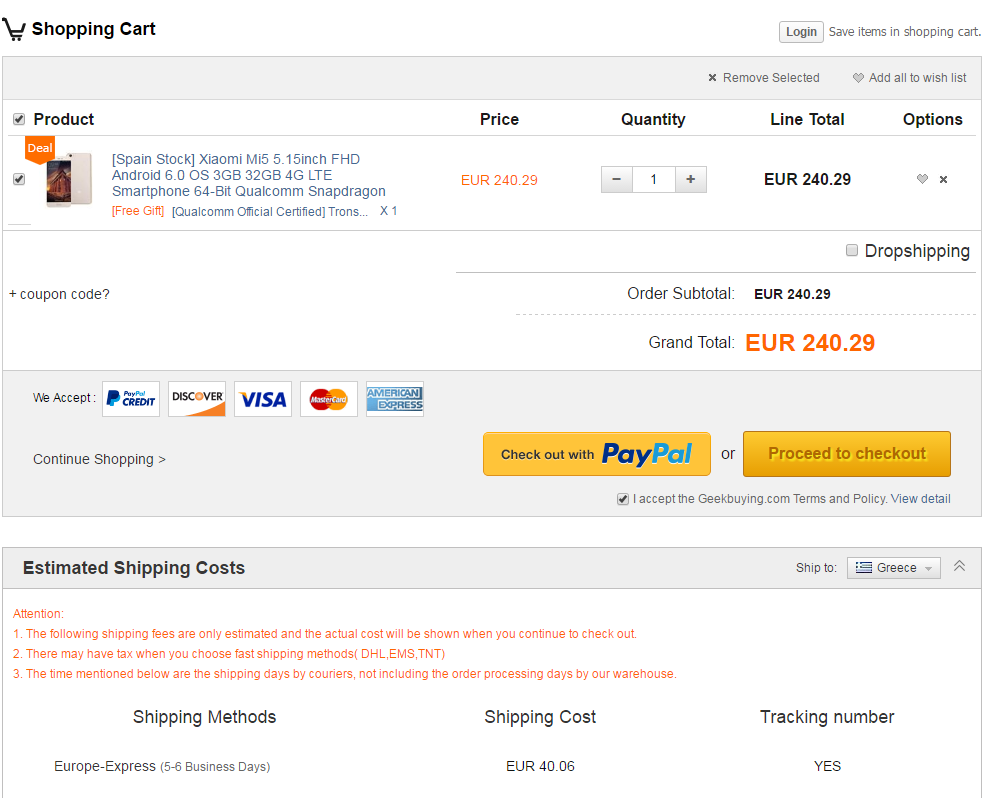
Task: Open the Ship to Greece country dropdown
Action: [x=893, y=568]
